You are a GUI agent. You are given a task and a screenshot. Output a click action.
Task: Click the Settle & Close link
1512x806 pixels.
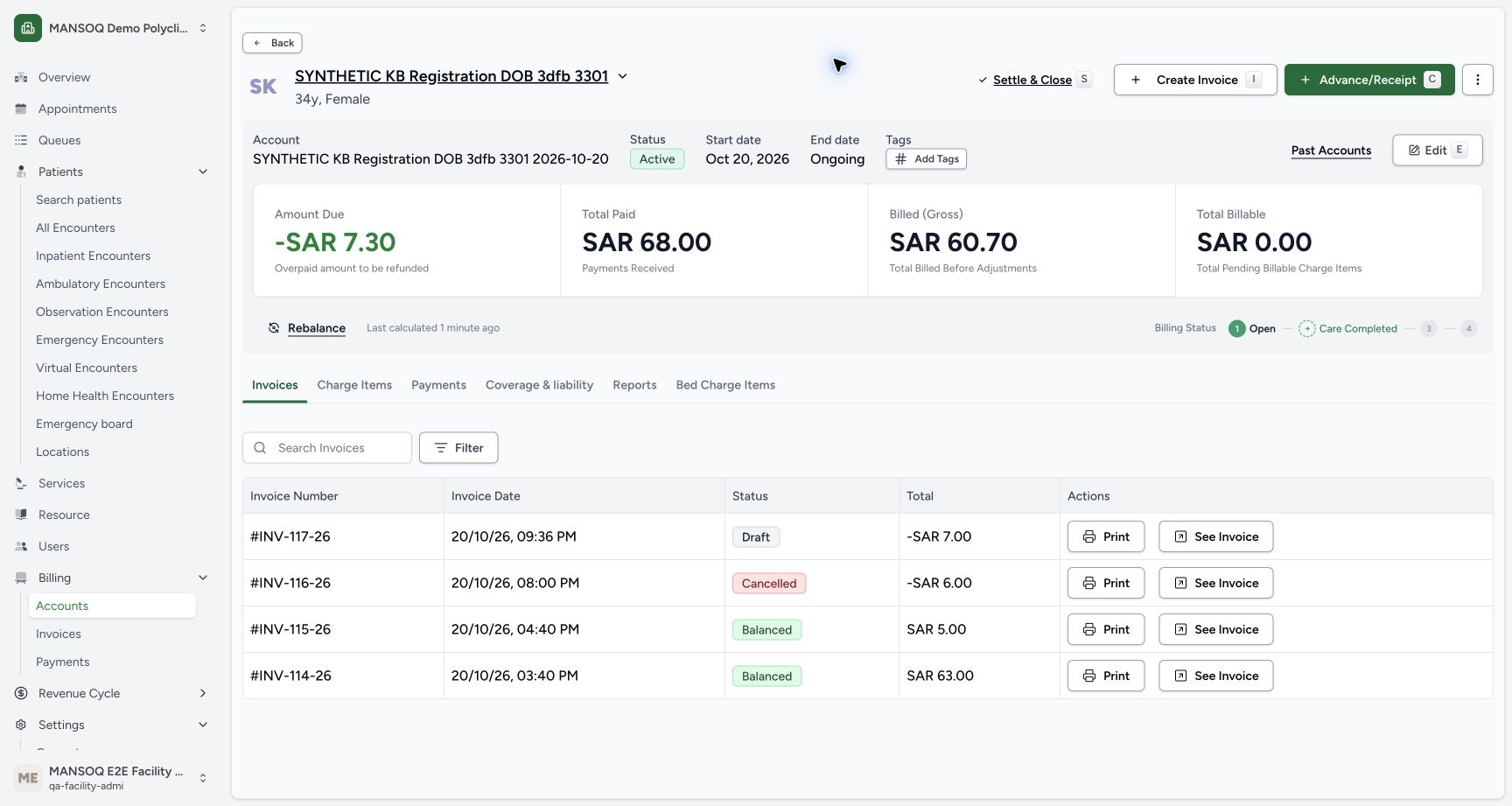(x=1032, y=80)
